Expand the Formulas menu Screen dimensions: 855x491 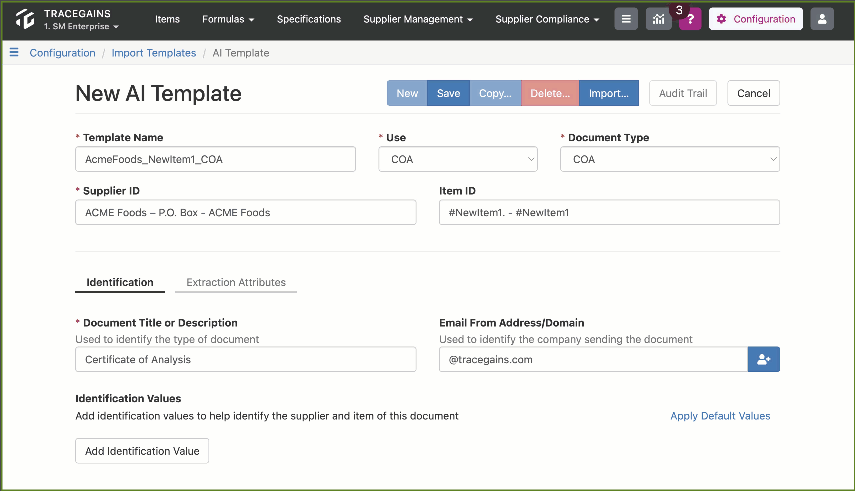[228, 19]
